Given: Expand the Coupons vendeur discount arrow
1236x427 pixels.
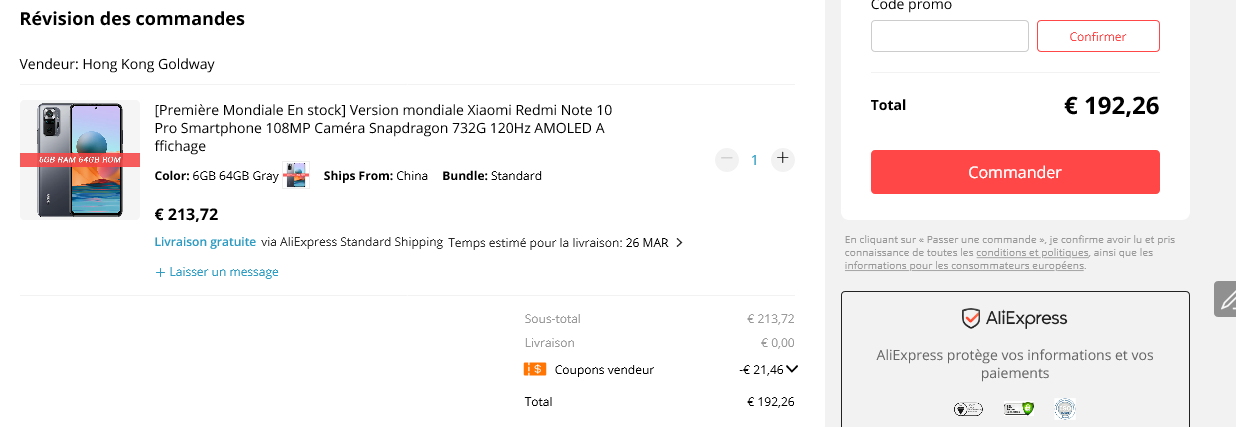Looking at the screenshot, I should point(792,369).
